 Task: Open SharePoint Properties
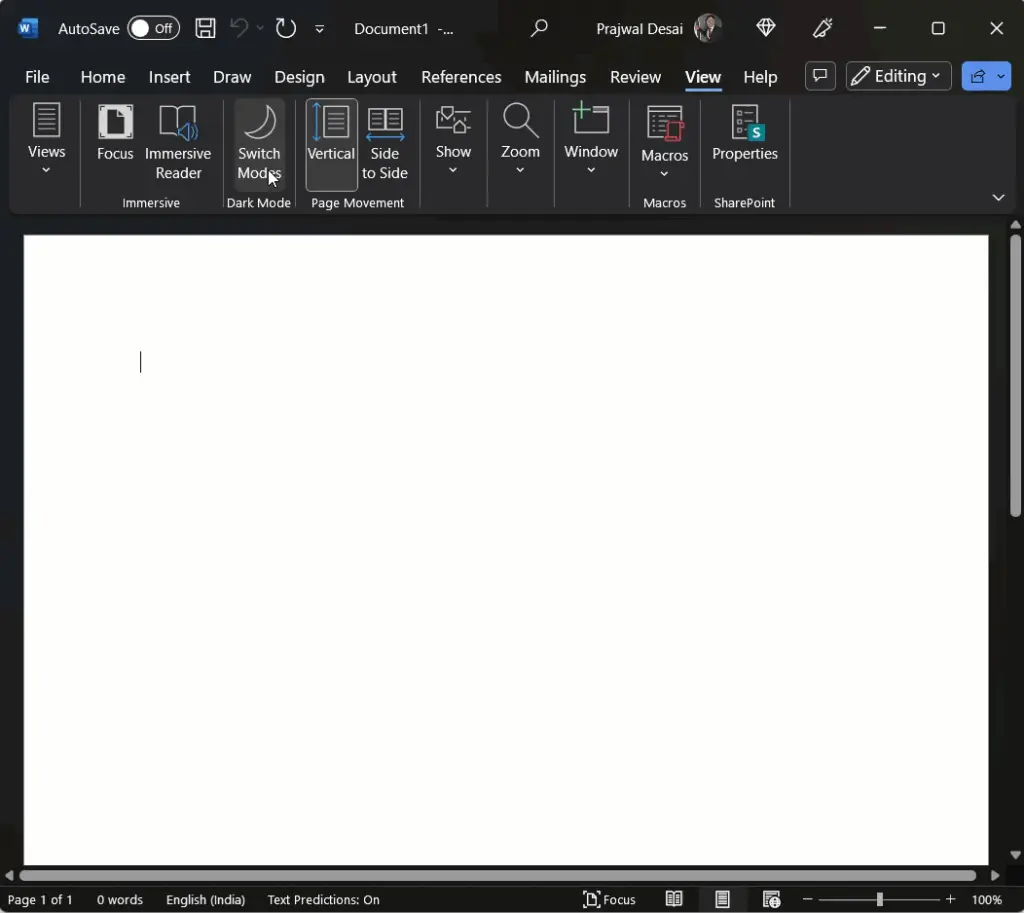[744, 133]
